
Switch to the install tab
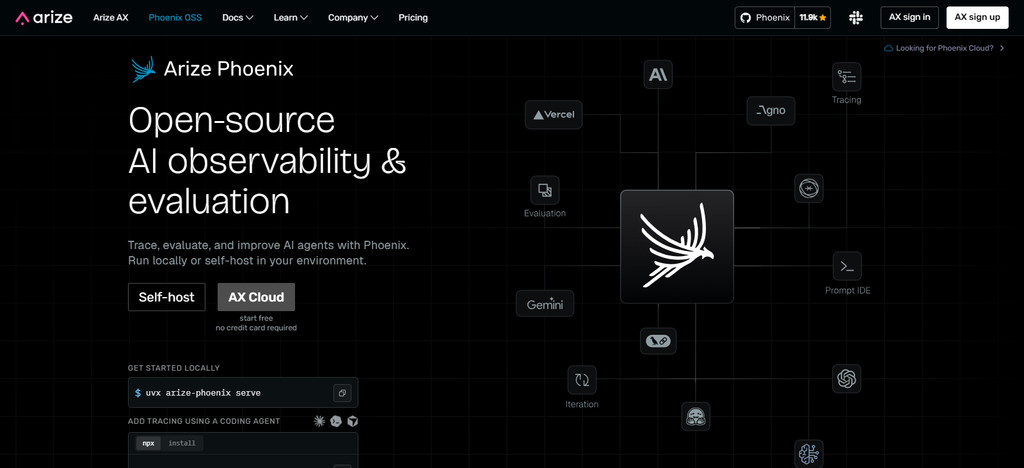[x=182, y=443]
